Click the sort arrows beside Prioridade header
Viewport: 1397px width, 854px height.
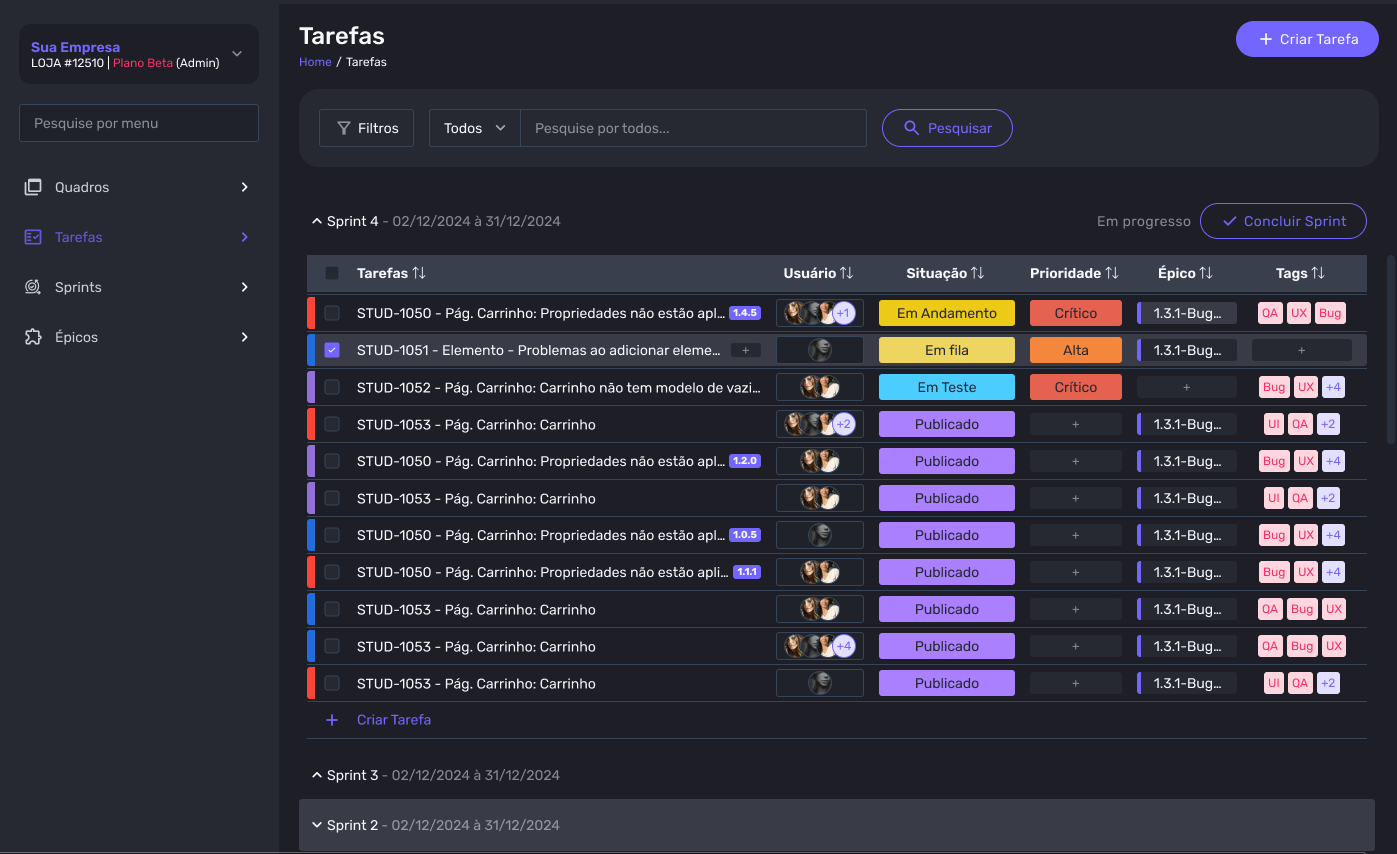[x=1111, y=273]
